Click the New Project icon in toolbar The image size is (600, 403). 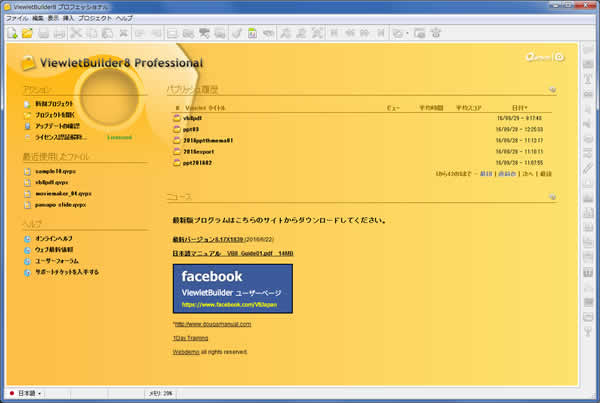(x=11, y=33)
